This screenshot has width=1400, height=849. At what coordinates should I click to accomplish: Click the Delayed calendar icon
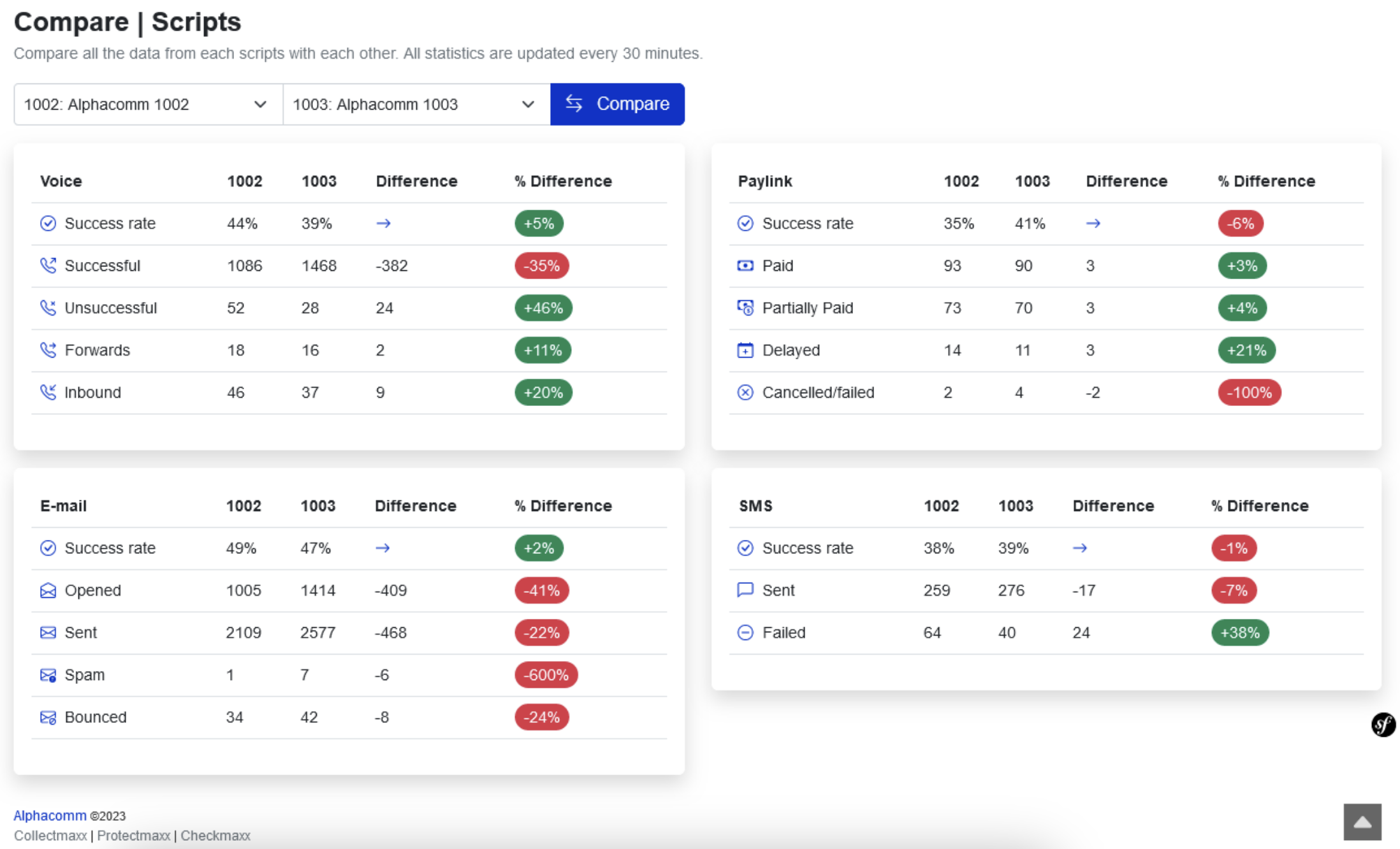pyautogui.click(x=745, y=350)
